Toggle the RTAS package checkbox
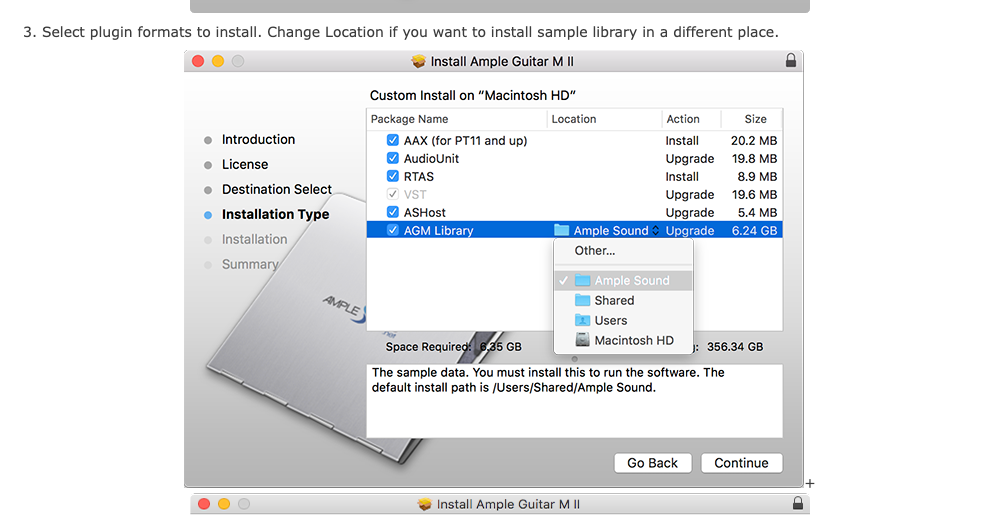1000x520 pixels. tap(393, 176)
